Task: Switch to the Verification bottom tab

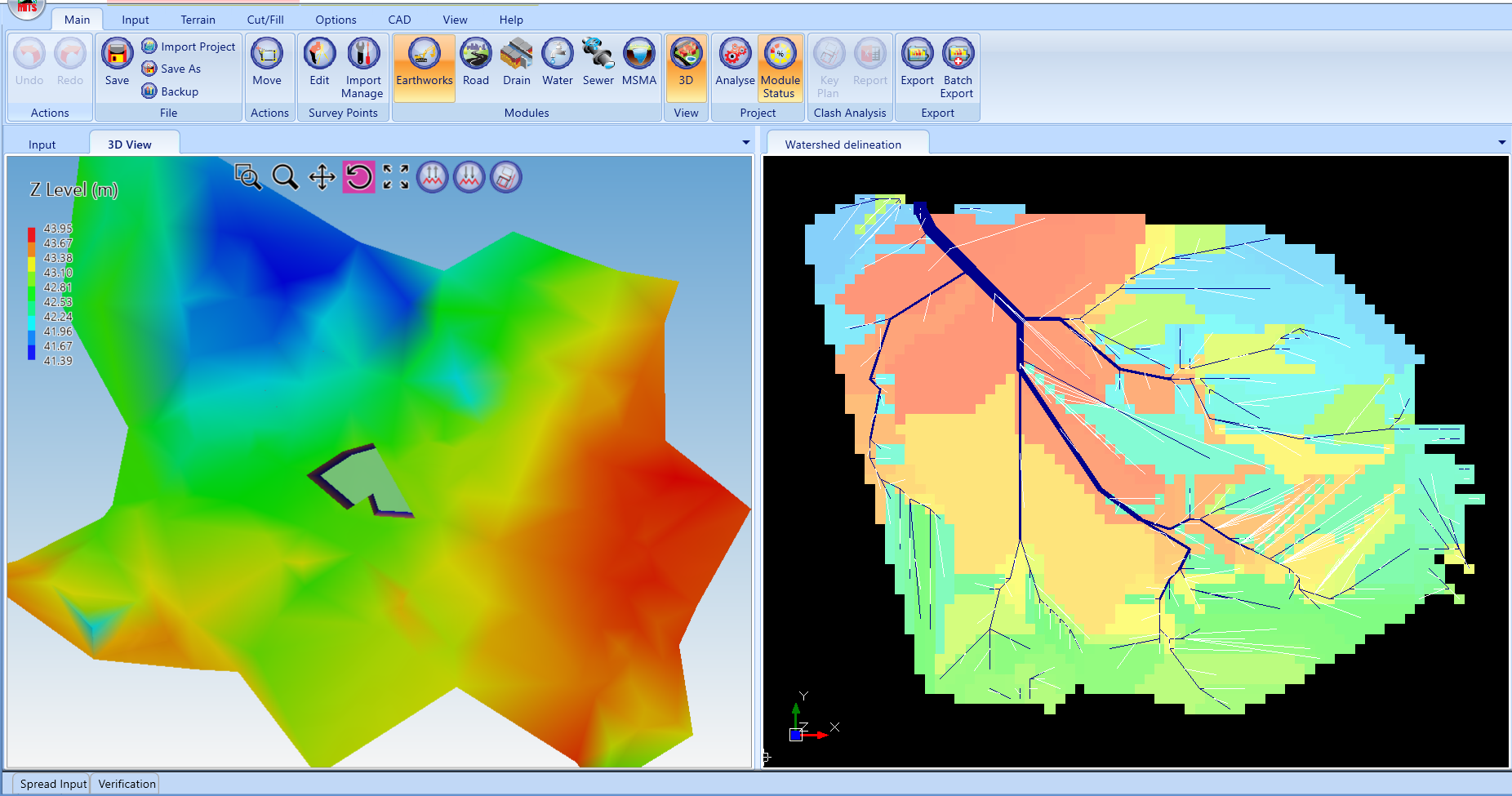Action: 127,784
